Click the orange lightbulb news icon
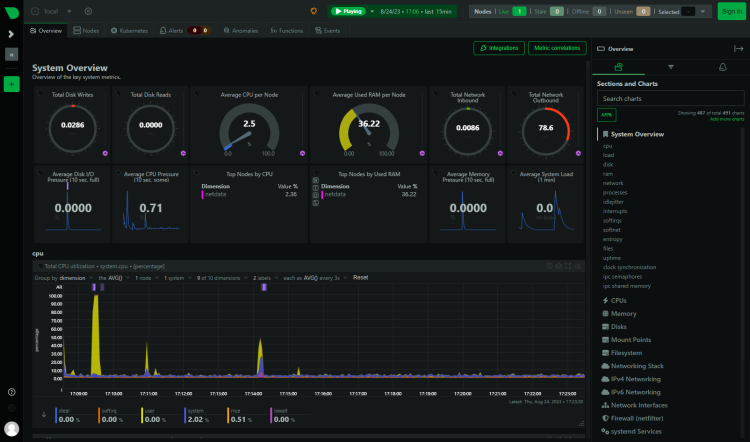Viewport: 750px width, 442px height. pyautogui.click(x=314, y=11)
